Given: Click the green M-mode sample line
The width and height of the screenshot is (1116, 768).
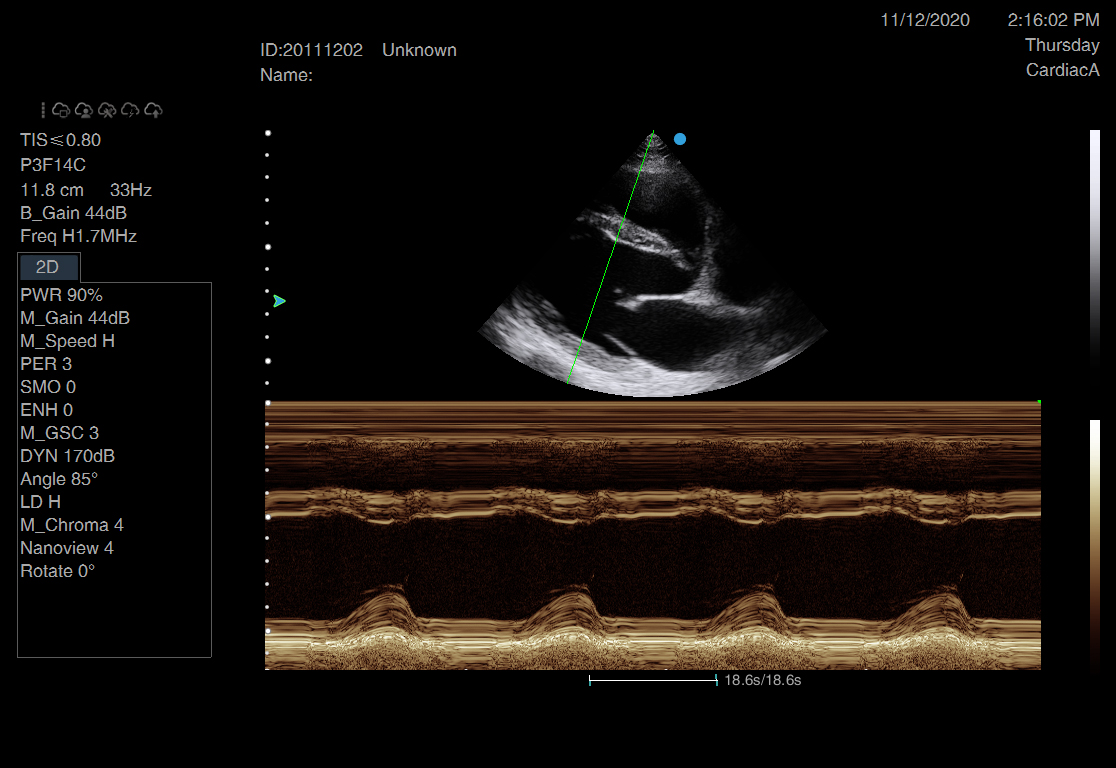Looking at the screenshot, I should (611, 257).
